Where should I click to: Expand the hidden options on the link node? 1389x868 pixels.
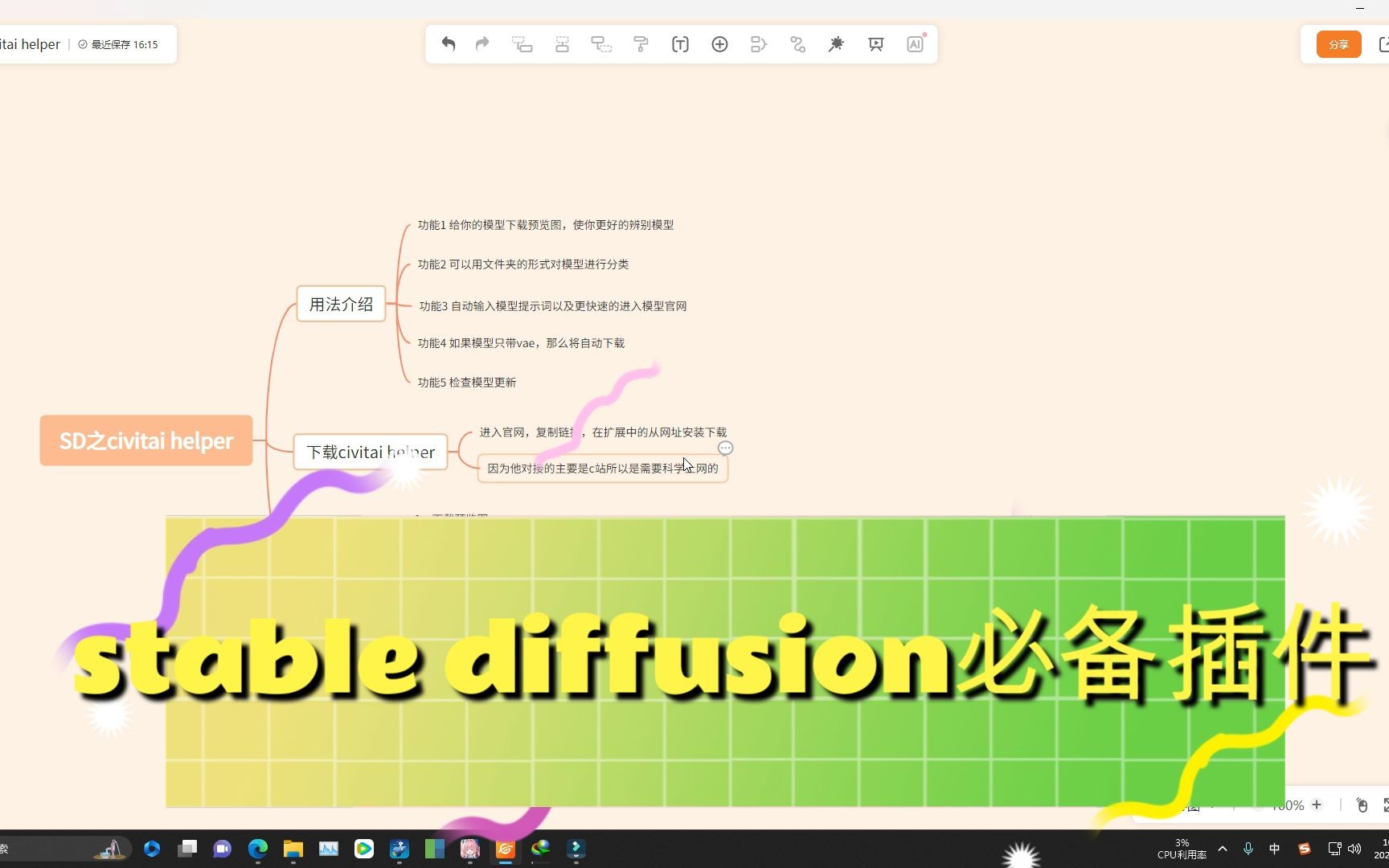coord(726,448)
